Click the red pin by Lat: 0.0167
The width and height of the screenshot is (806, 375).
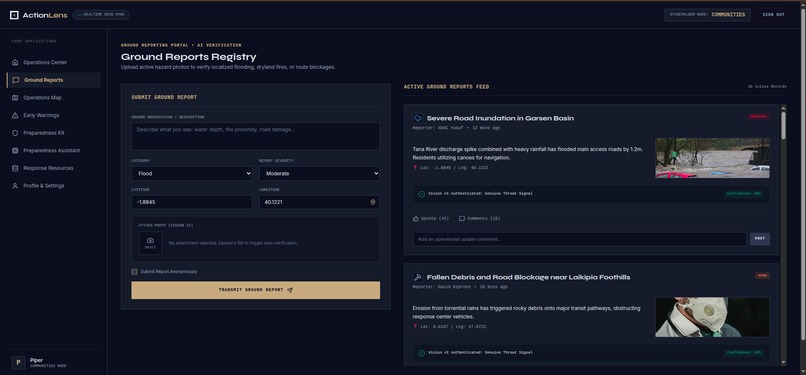click(x=415, y=326)
